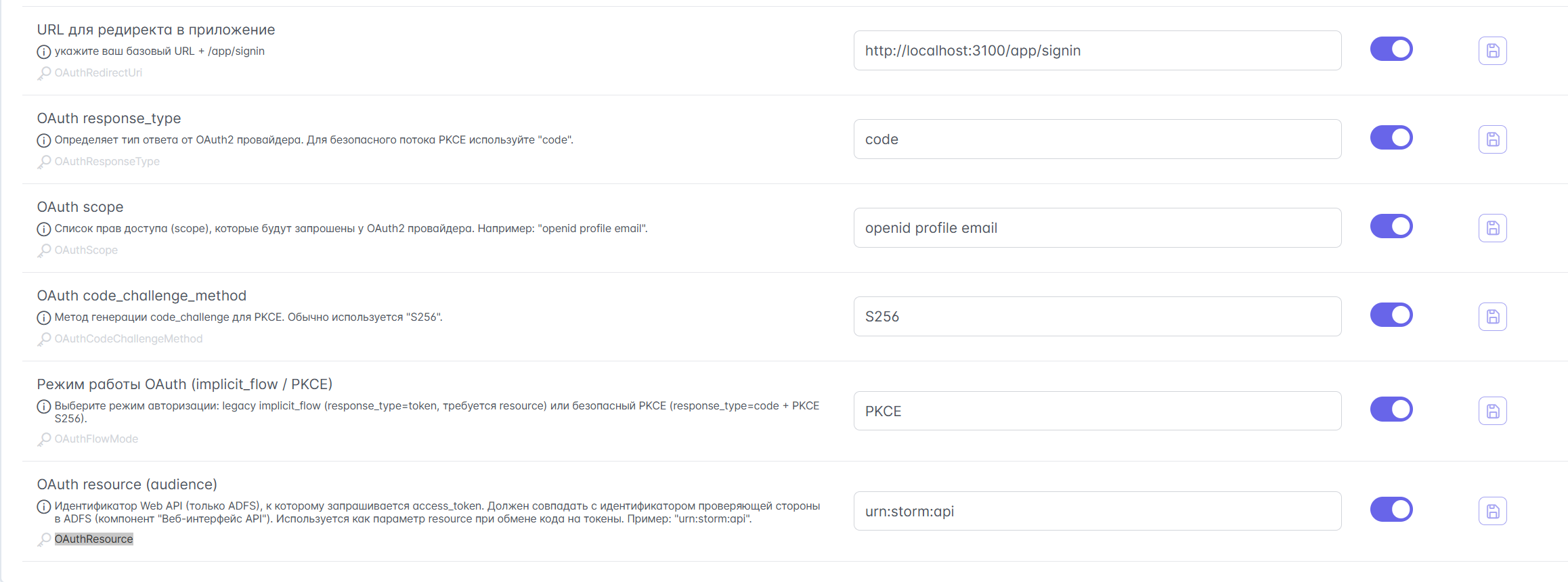The image size is (1568, 582).
Task: Turn off code_challenge_method toggle
Action: tap(1391, 315)
